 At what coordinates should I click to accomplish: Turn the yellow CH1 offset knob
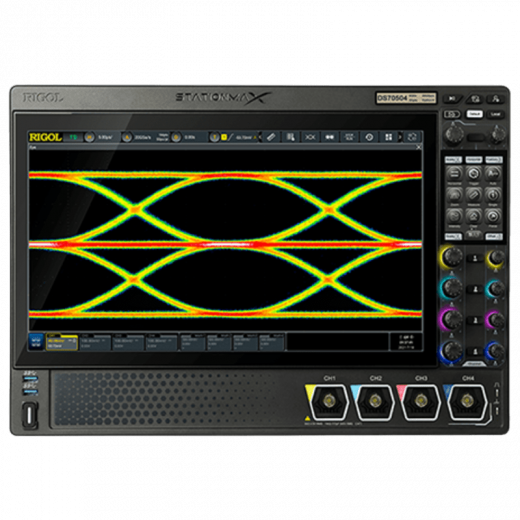coord(496,257)
